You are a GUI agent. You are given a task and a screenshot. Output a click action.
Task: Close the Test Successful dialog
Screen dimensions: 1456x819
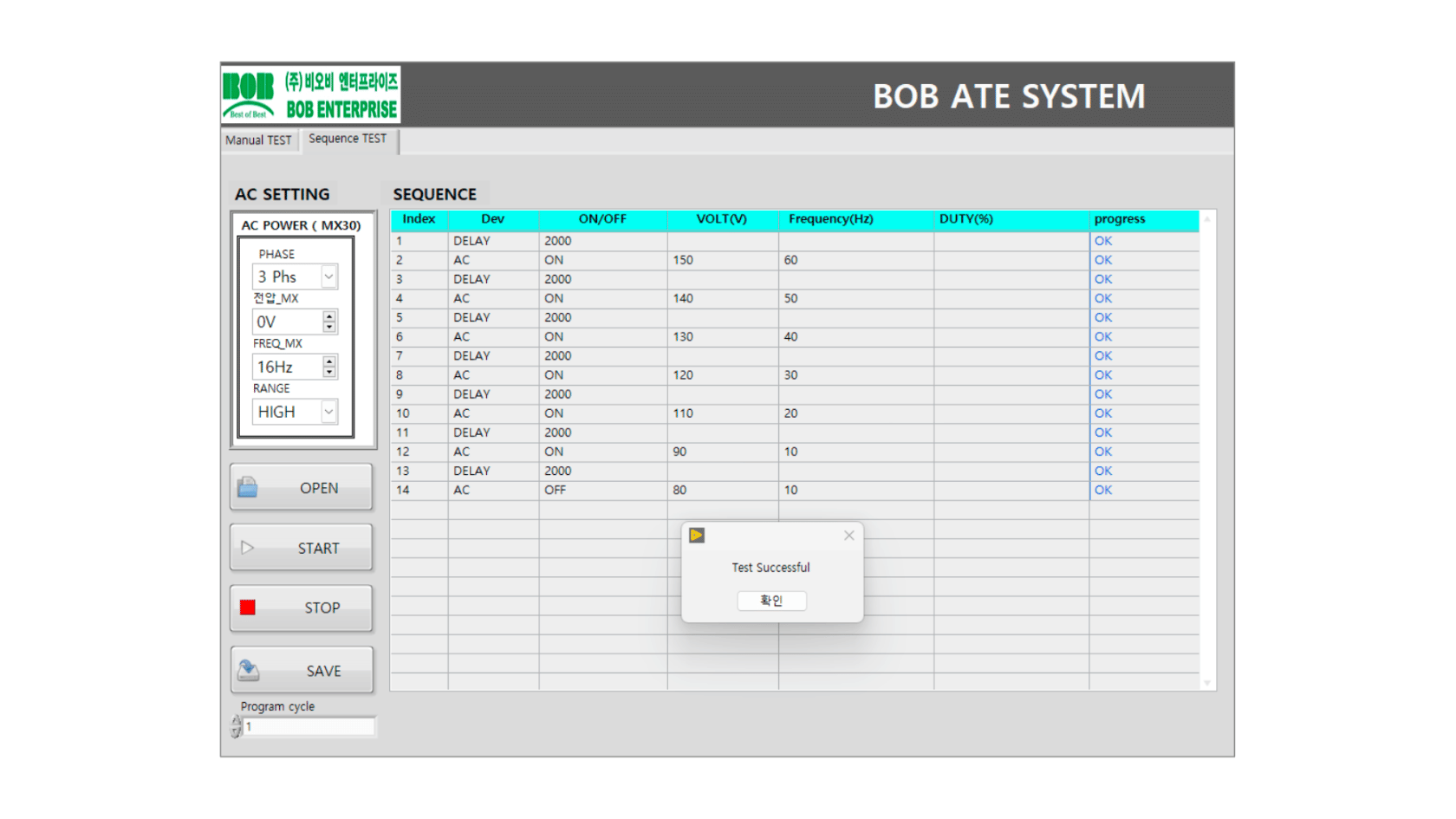(x=849, y=536)
